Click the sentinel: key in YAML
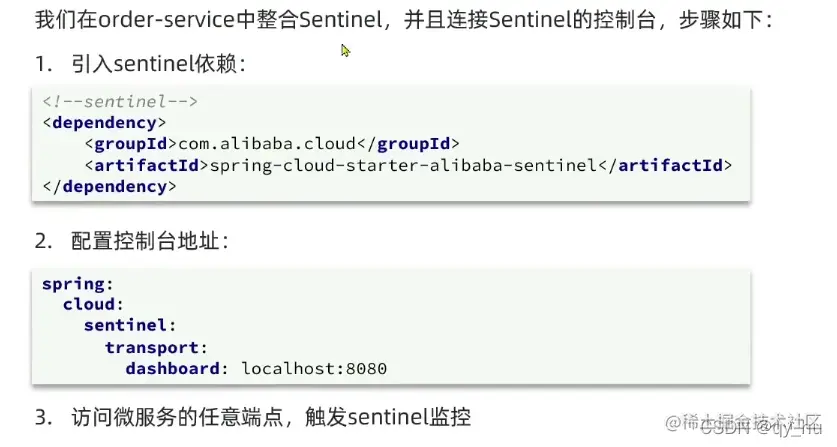837x447 pixels. (x=130, y=325)
